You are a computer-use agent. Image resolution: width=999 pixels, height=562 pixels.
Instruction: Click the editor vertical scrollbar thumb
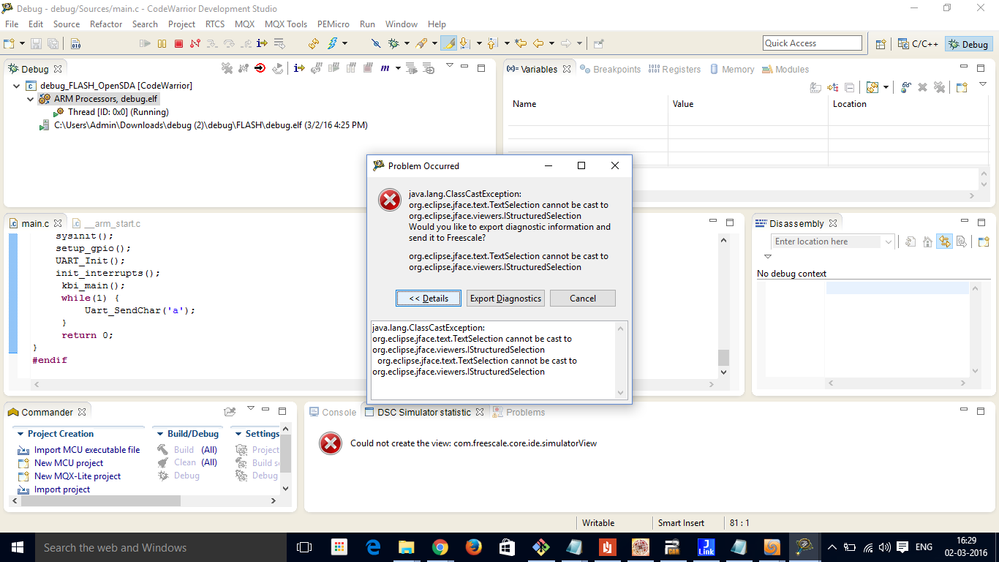point(723,357)
